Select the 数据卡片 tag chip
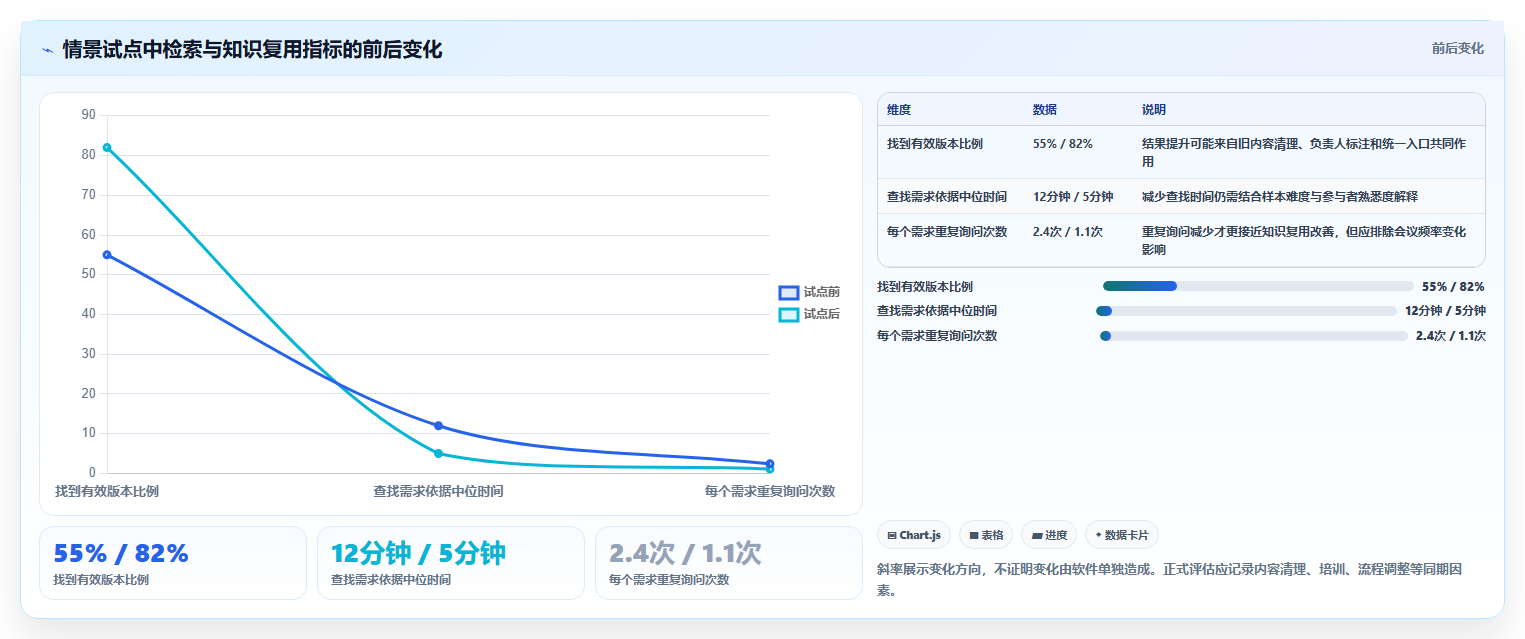1525x639 pixels. (x=1122, y=535)
